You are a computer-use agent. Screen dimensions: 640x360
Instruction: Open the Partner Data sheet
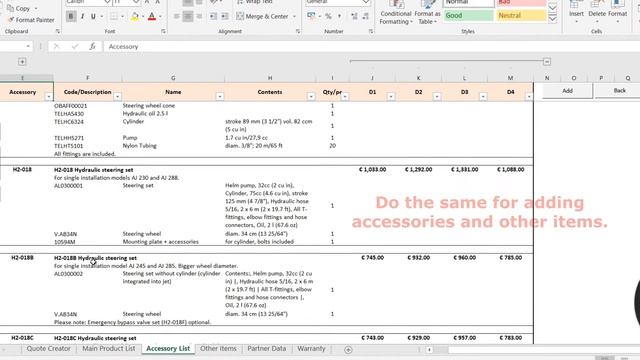(267, 349)
